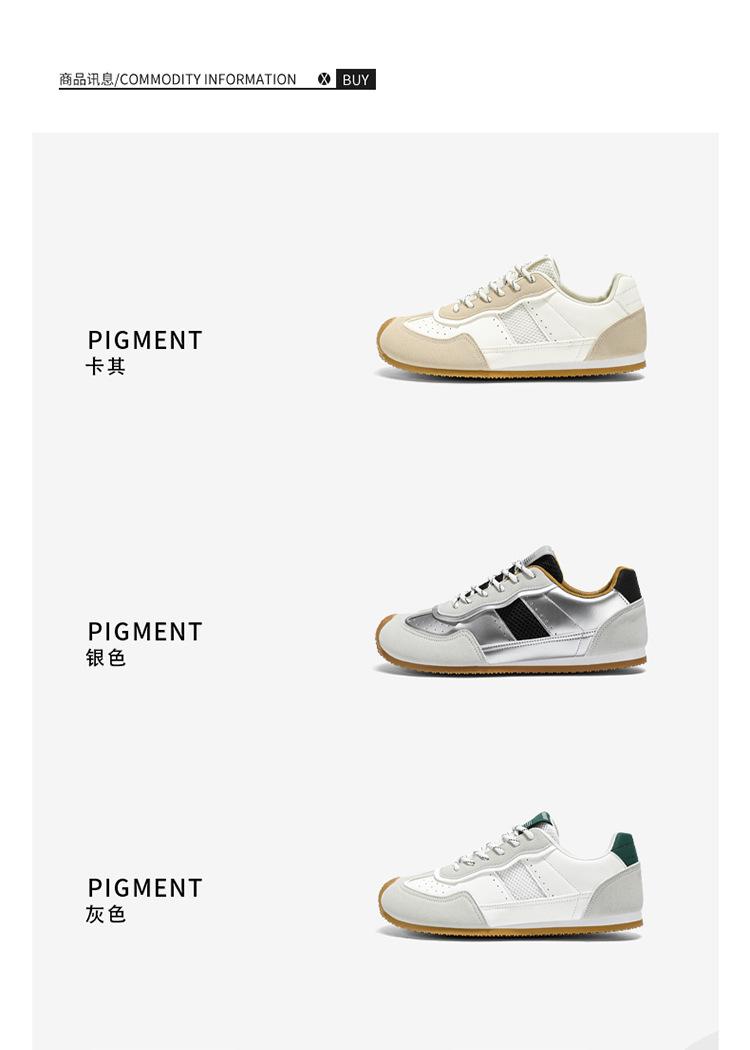Select the 银色 color label
This screenshot has height=1050, width=750.
[x=105, y=658]
